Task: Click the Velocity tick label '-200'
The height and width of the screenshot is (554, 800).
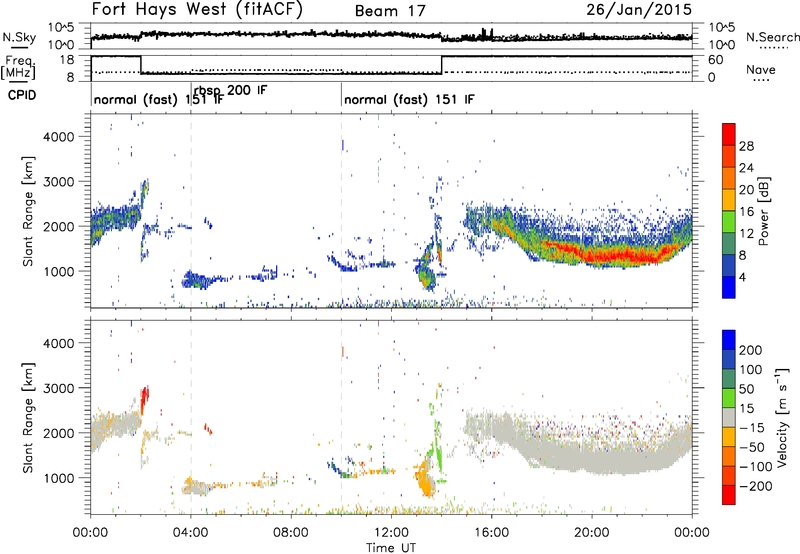Action: pos(755,486)
